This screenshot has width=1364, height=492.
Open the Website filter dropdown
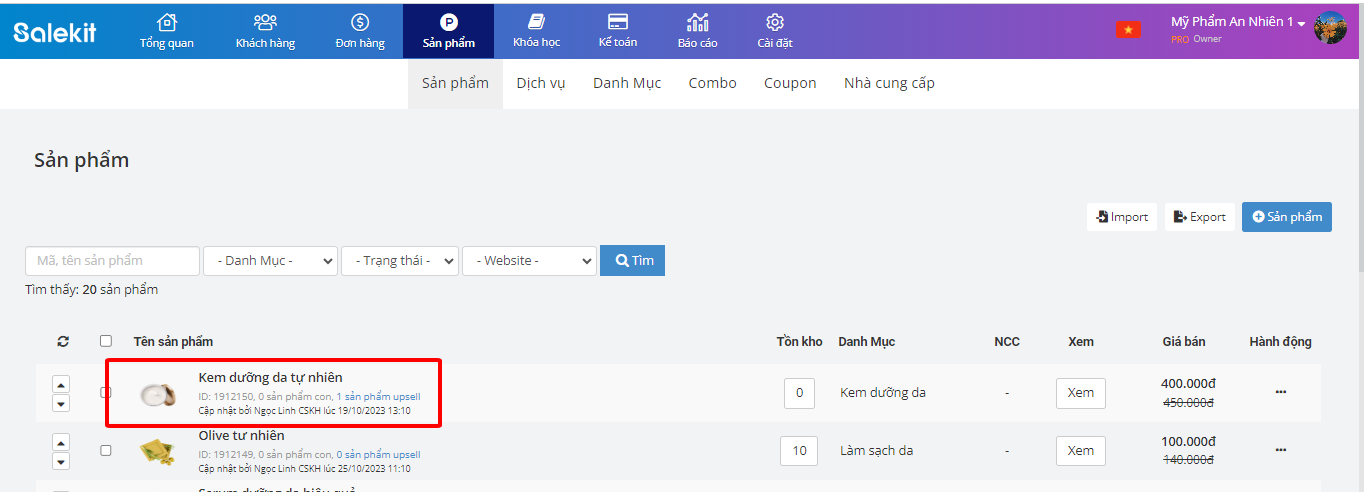[x=529, y=261]
